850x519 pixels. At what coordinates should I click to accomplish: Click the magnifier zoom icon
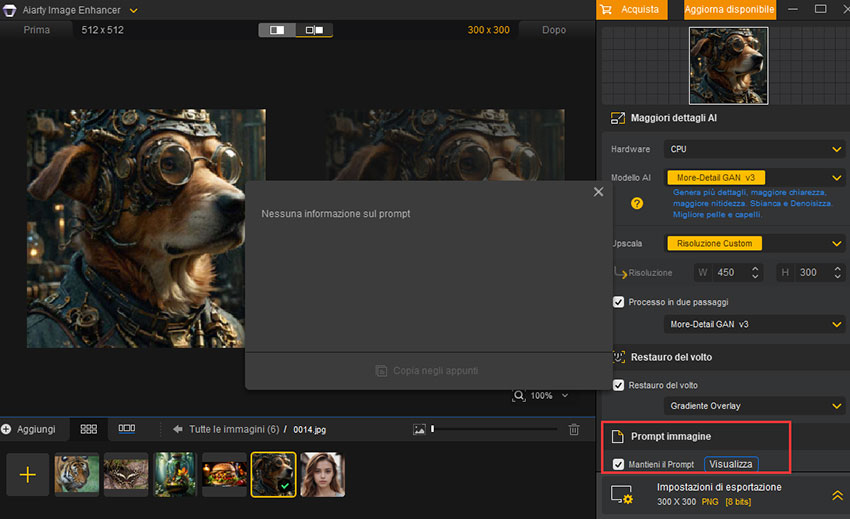point(519,395)
